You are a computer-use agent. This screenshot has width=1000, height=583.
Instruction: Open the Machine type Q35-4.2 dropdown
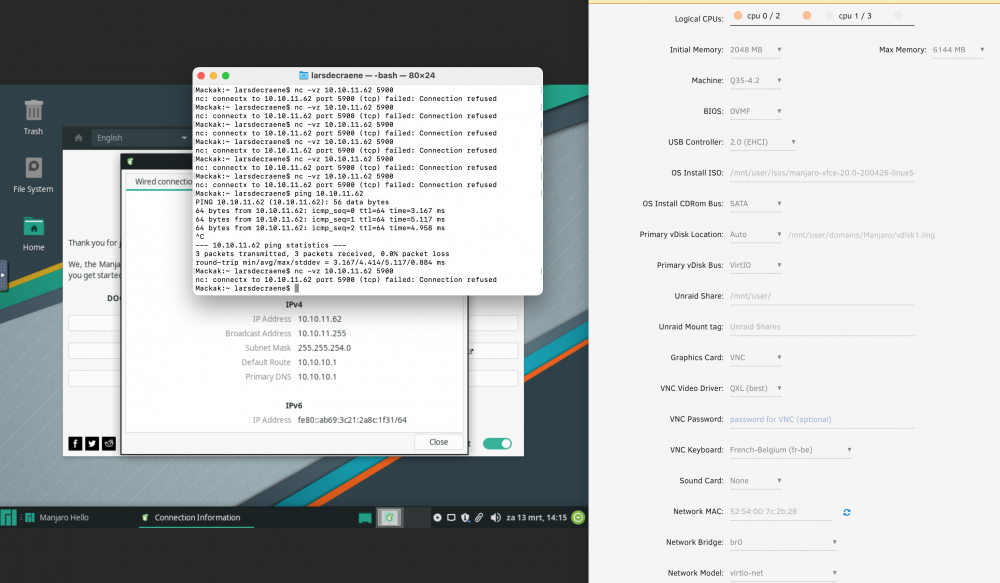[756, 80]
